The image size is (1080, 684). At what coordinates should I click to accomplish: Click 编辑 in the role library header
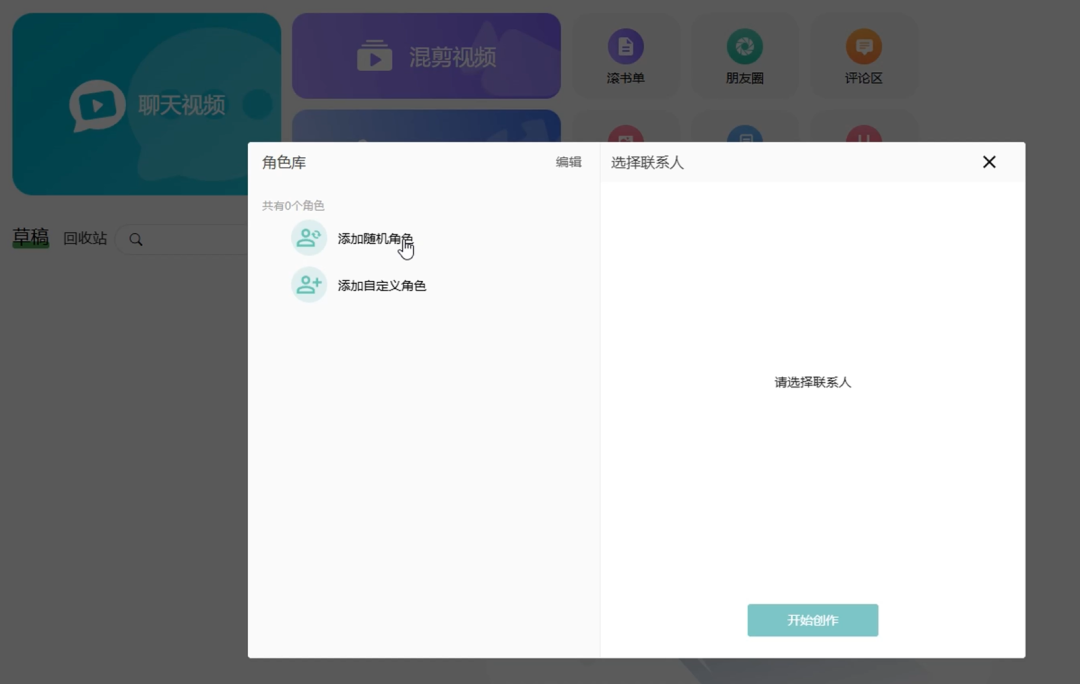(568, 162)
